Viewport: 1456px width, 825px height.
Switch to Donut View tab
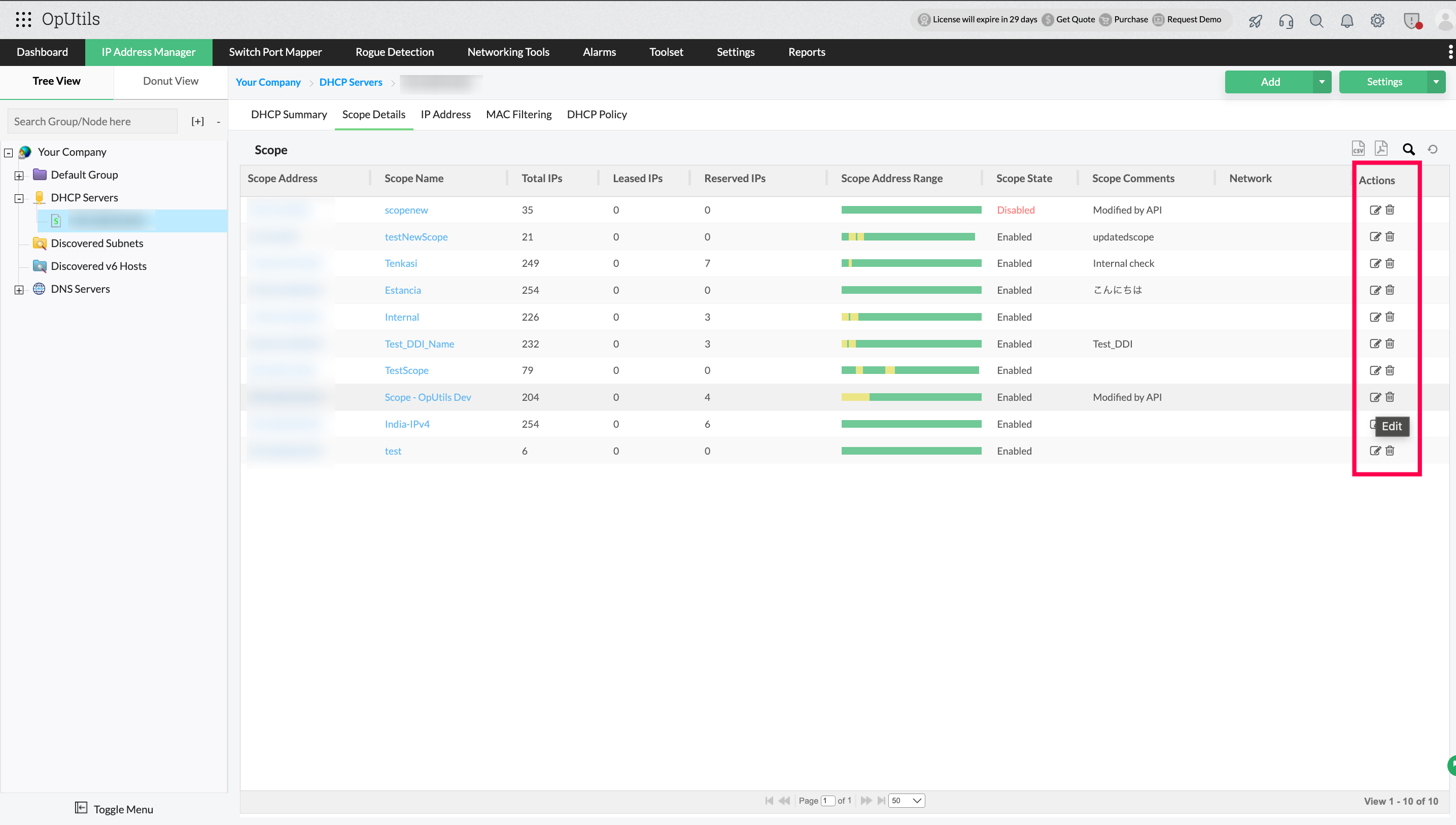tap(170, 81)
